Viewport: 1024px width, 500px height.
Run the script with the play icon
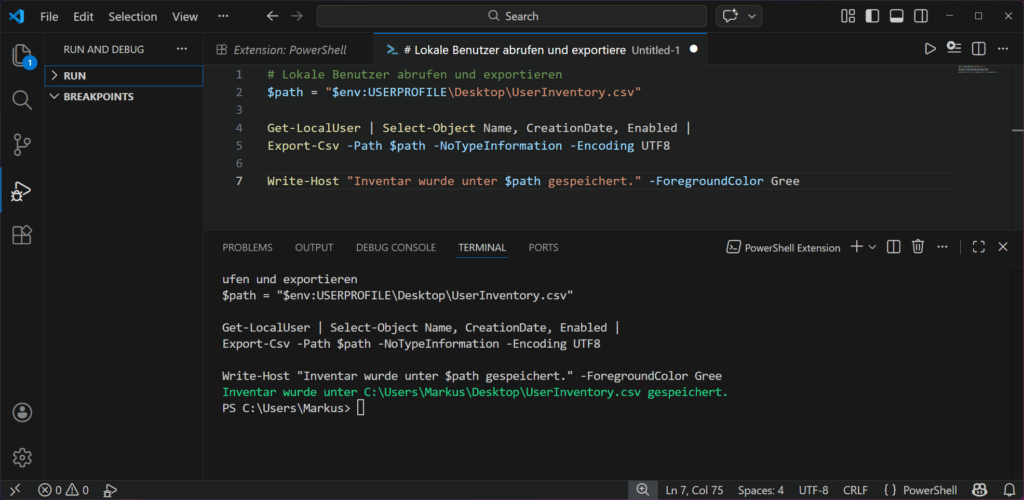click(930, 49)
